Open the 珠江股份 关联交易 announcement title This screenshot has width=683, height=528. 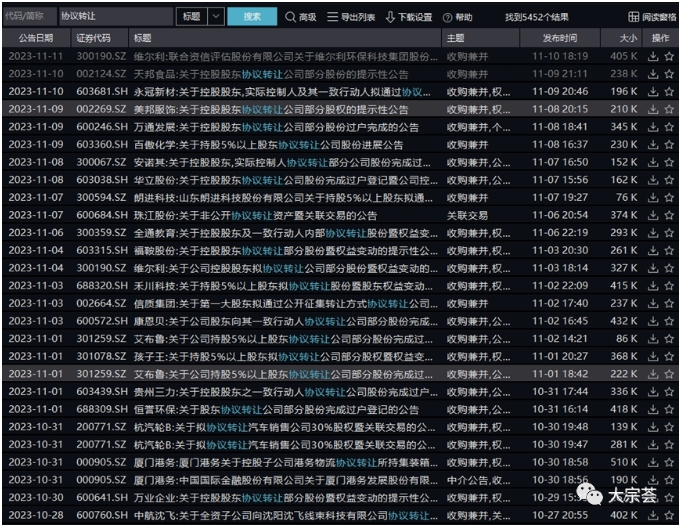click(255, 215)
